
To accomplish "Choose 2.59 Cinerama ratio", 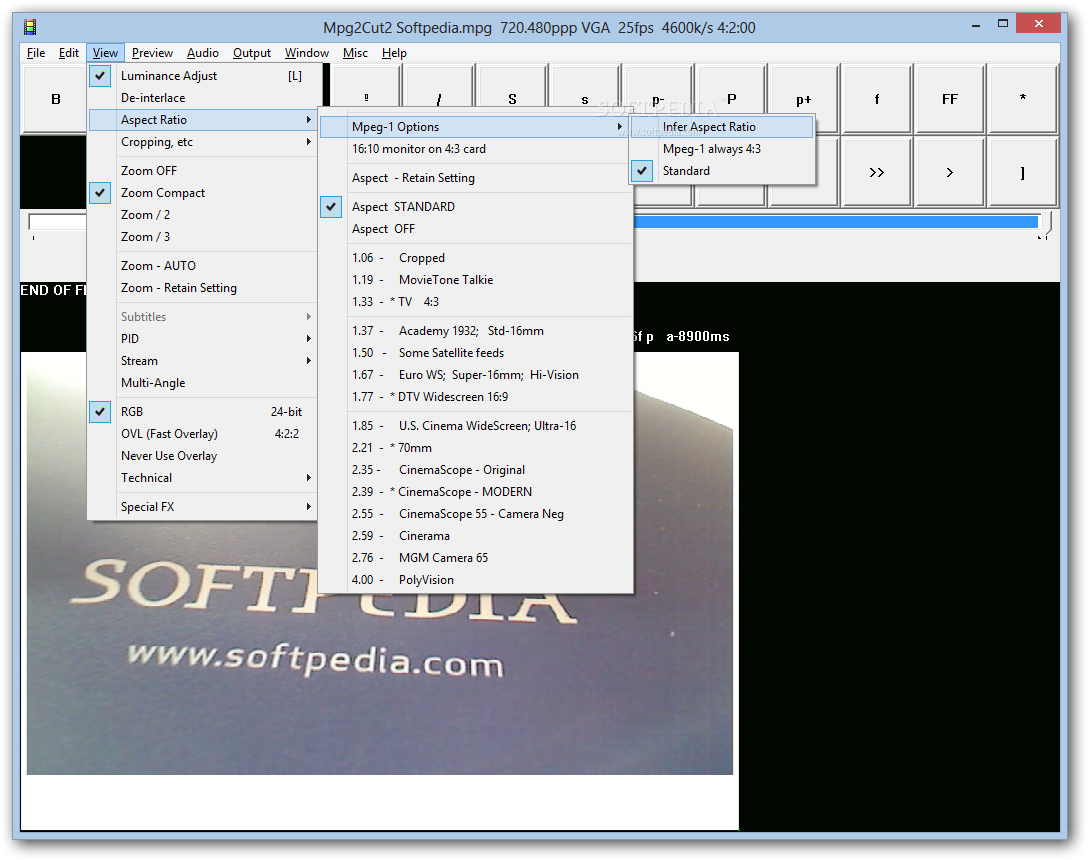I will point(476,536).
